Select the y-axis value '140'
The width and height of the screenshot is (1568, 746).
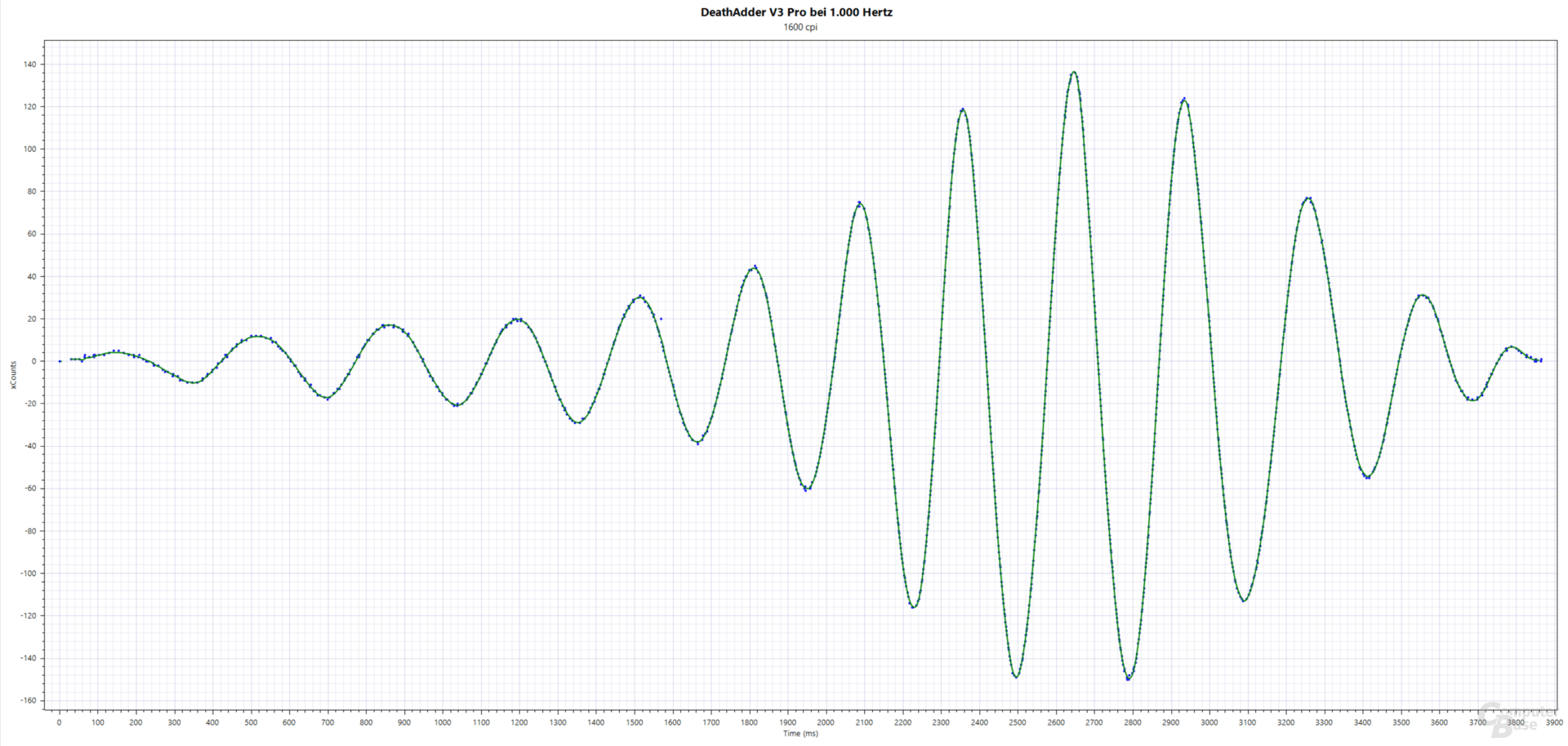pyautogui.click(x=29, y=65)
